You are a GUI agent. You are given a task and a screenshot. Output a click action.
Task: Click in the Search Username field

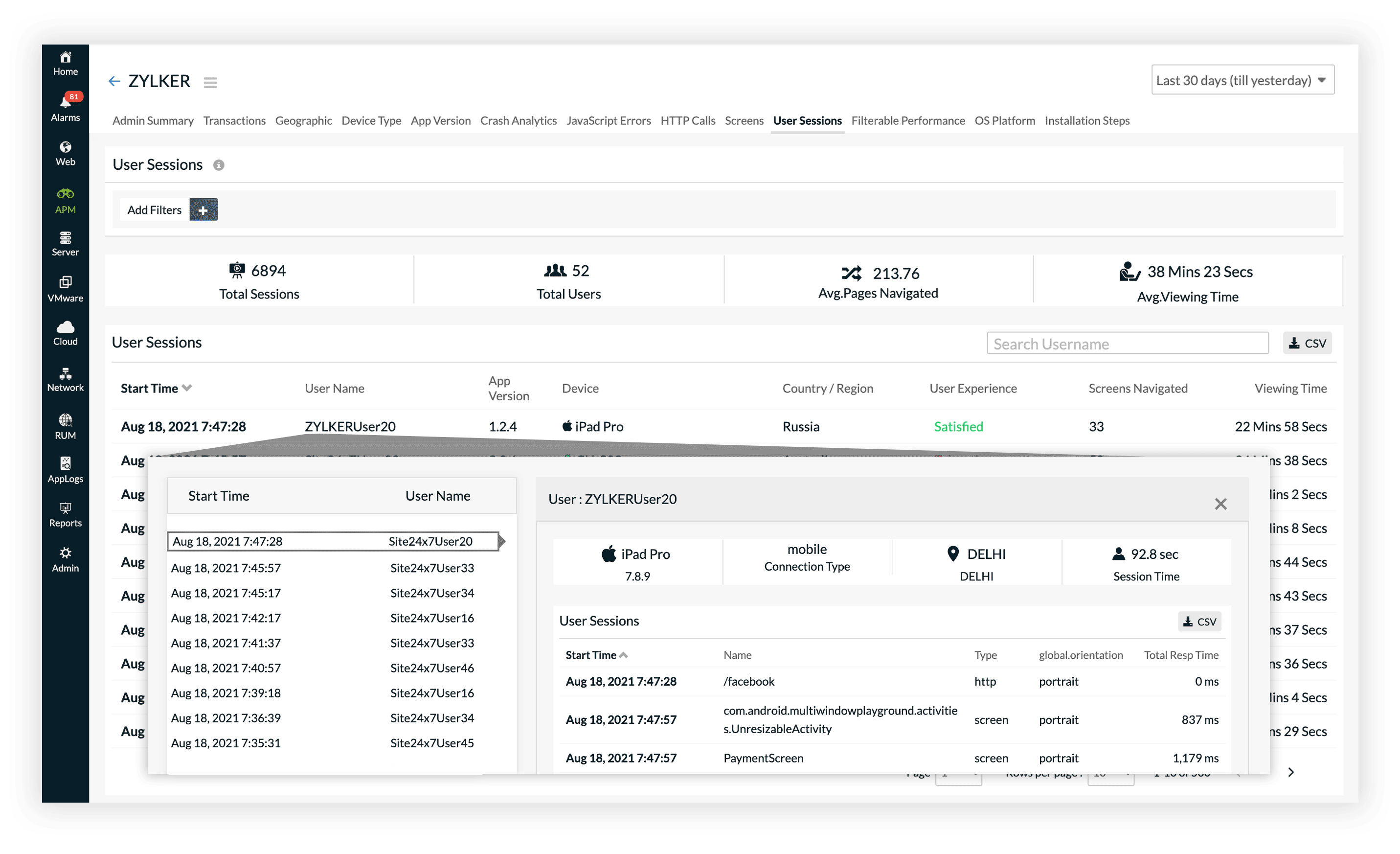pyautogui.click(x=1127, y=344)
